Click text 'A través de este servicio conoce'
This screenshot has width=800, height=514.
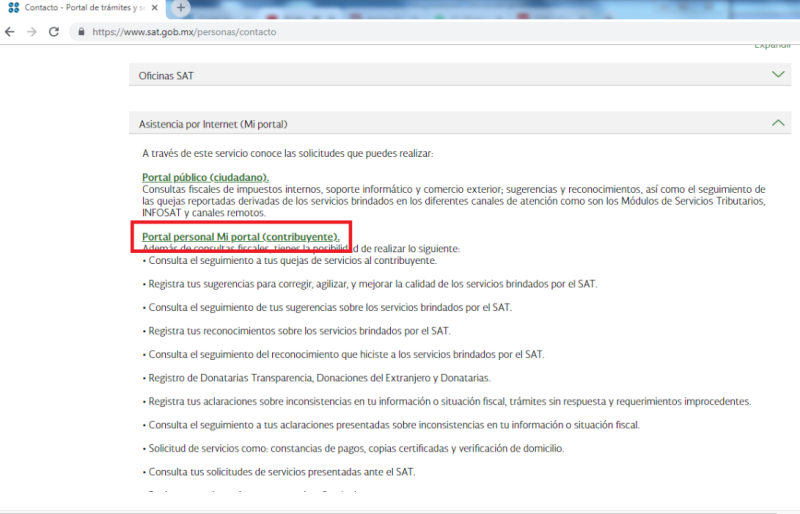coord(209,153)
